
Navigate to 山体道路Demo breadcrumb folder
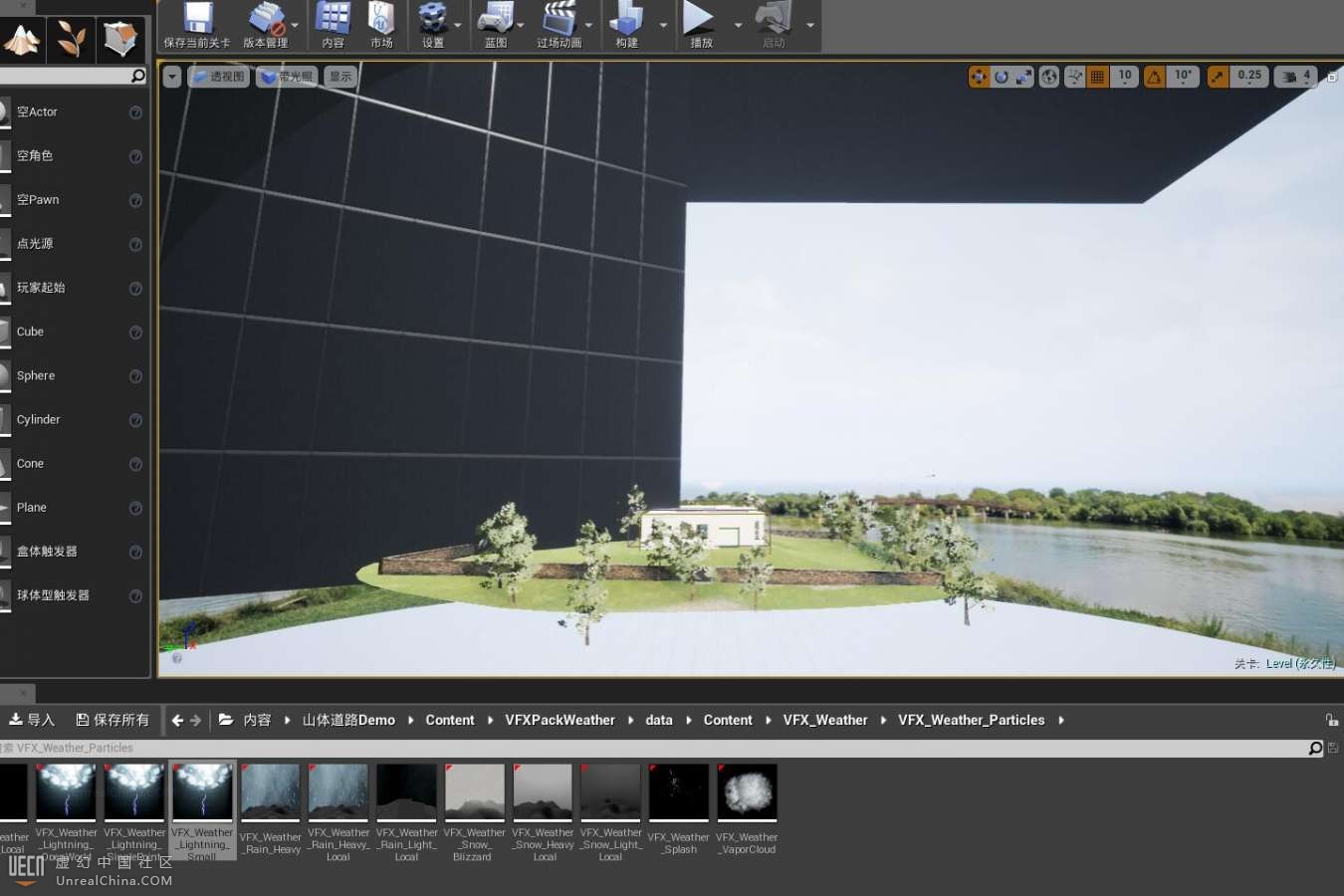coord(348,720)
